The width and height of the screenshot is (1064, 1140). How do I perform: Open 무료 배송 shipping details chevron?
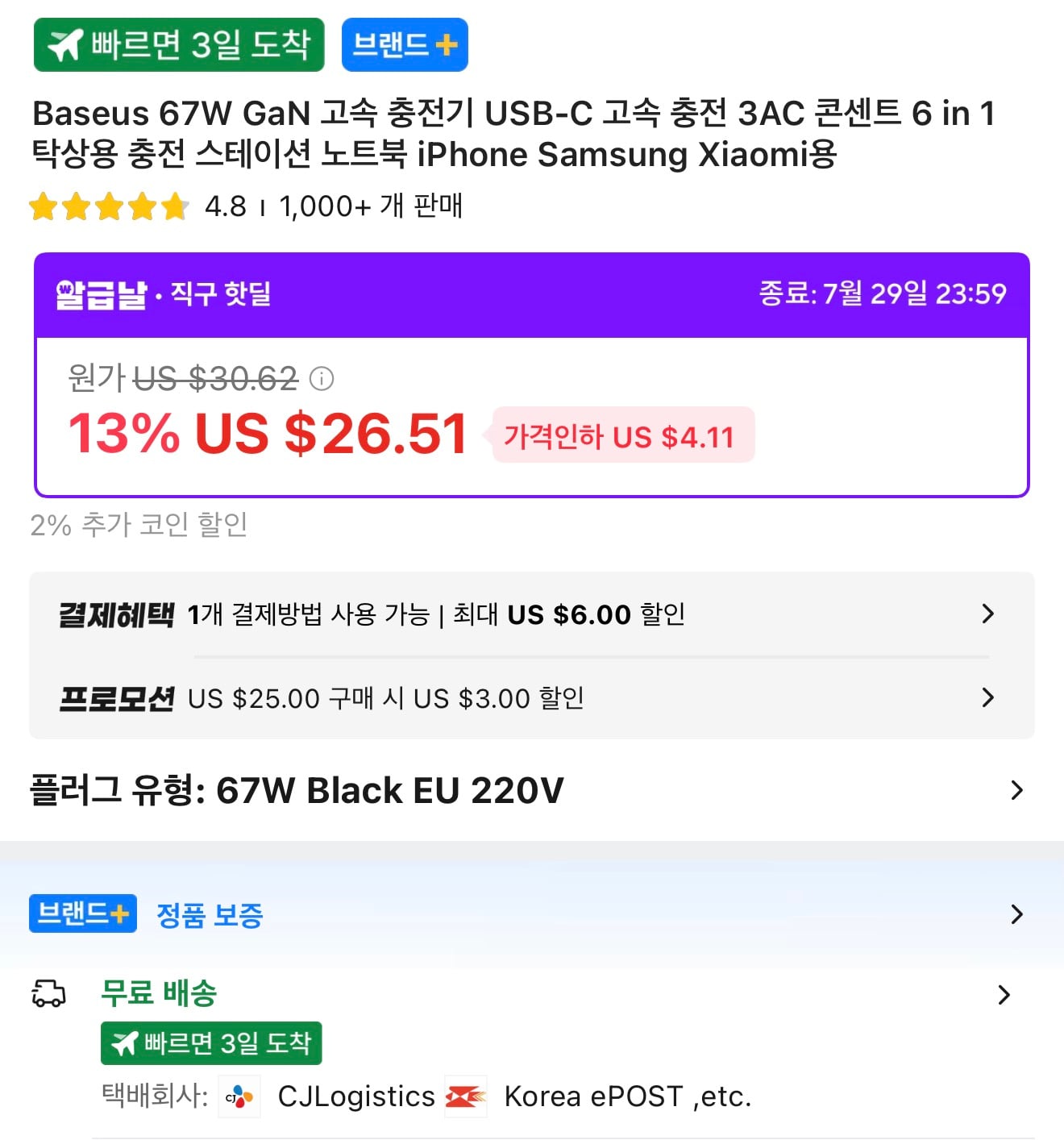pos(1004,994)
